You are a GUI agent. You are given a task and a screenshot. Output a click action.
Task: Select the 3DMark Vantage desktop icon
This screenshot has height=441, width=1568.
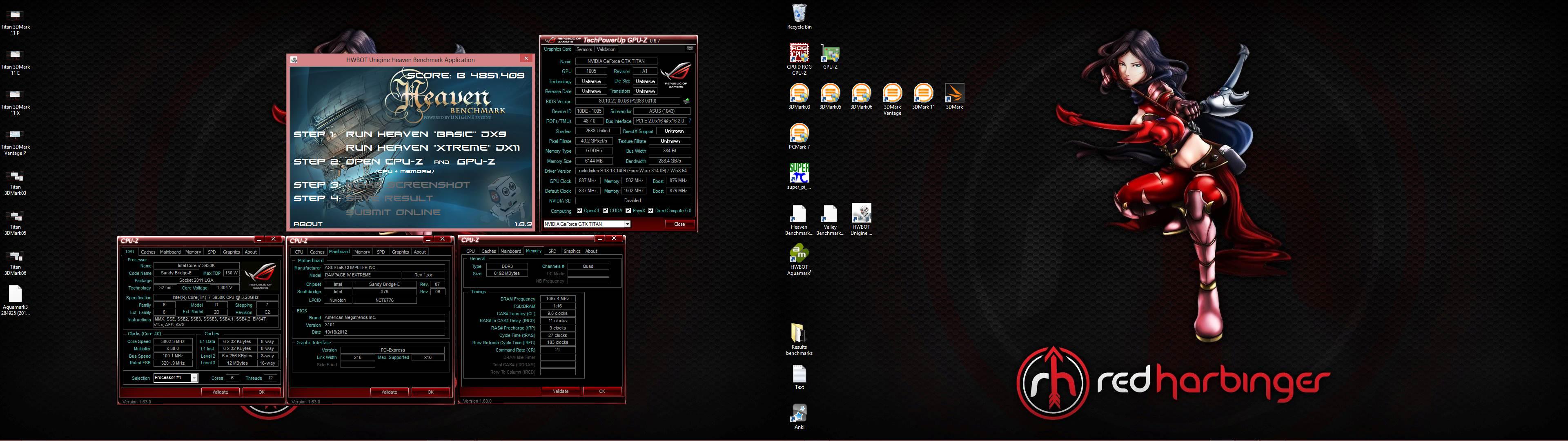tap(892, 99)
